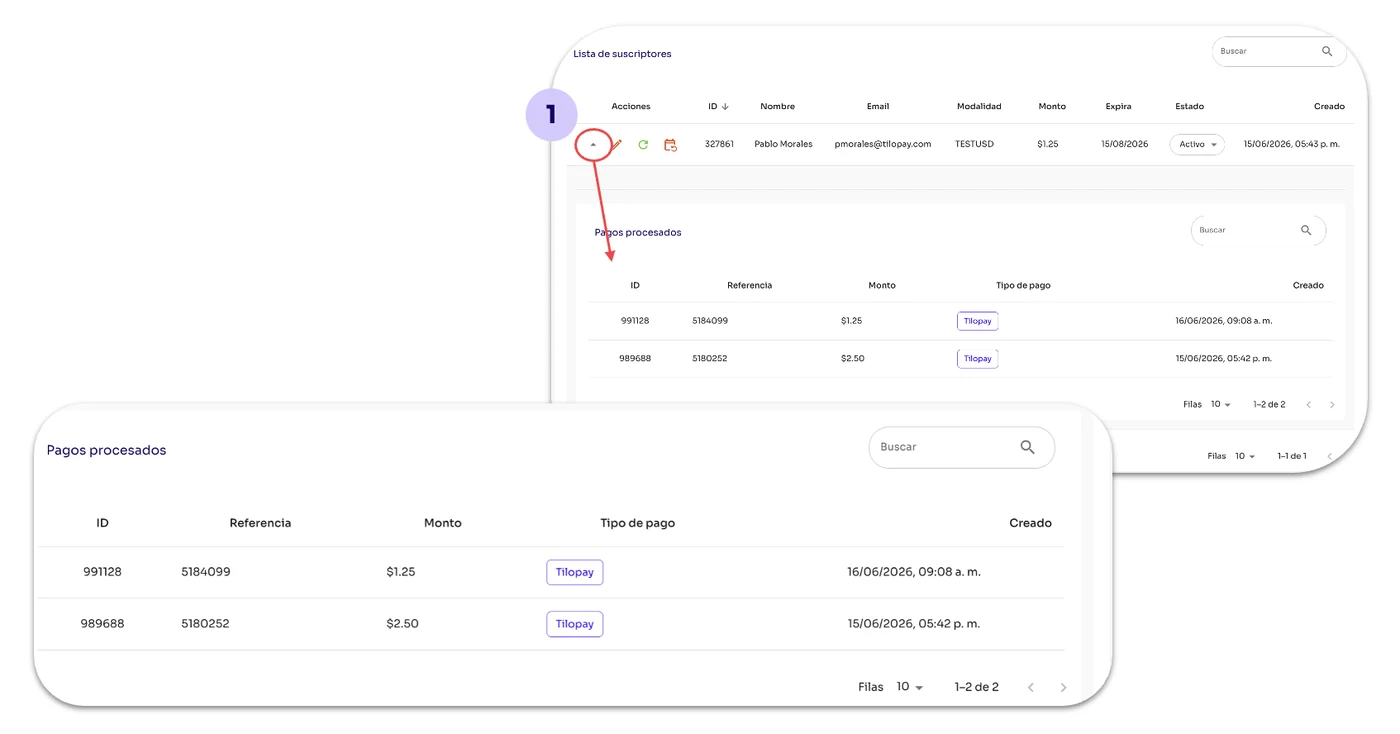This screenshot has height=734, width=1400.
Task: Click the Expira column header
Action: click(x=1118, y=106)
